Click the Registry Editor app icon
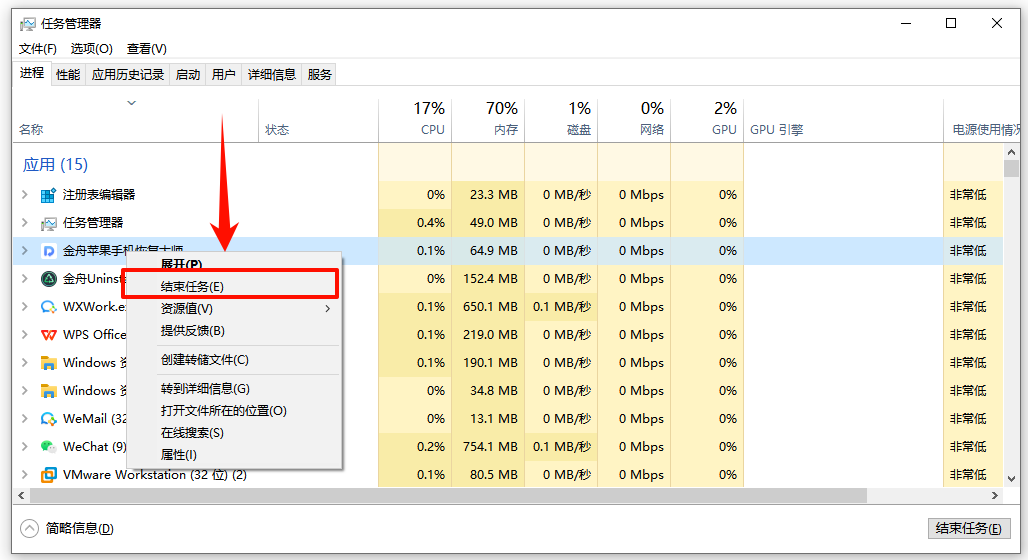Image resolution: width=1028 pixels, height=560 pixels. (x=49, y=195)
